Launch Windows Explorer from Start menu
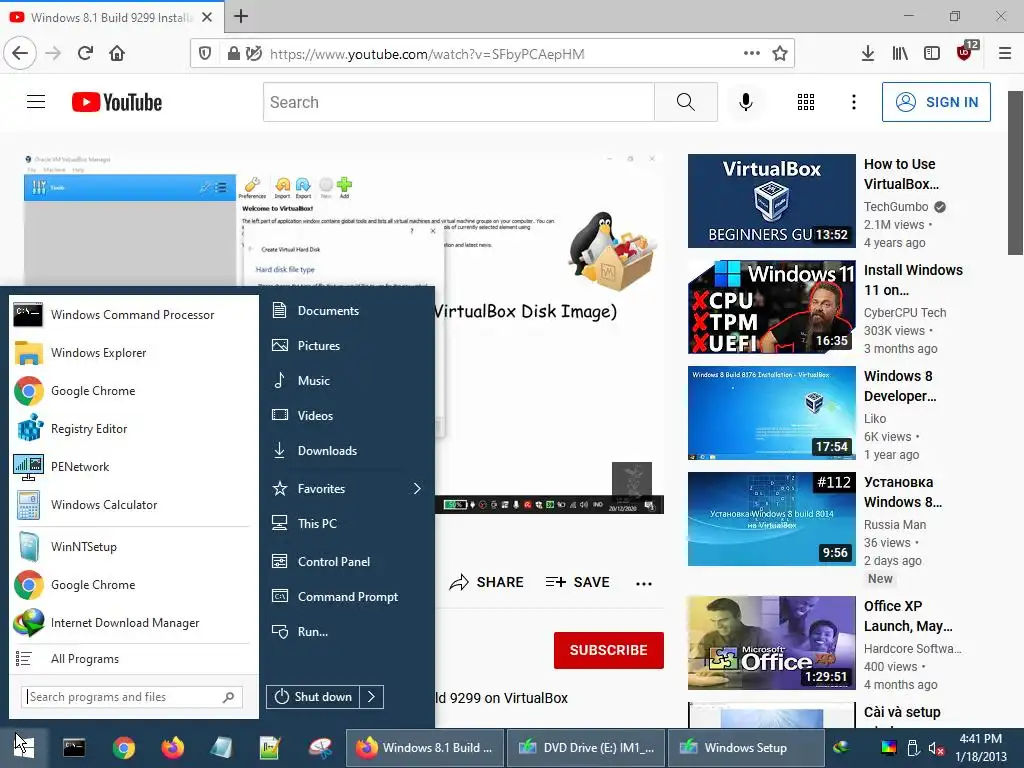 coord(133,353)
